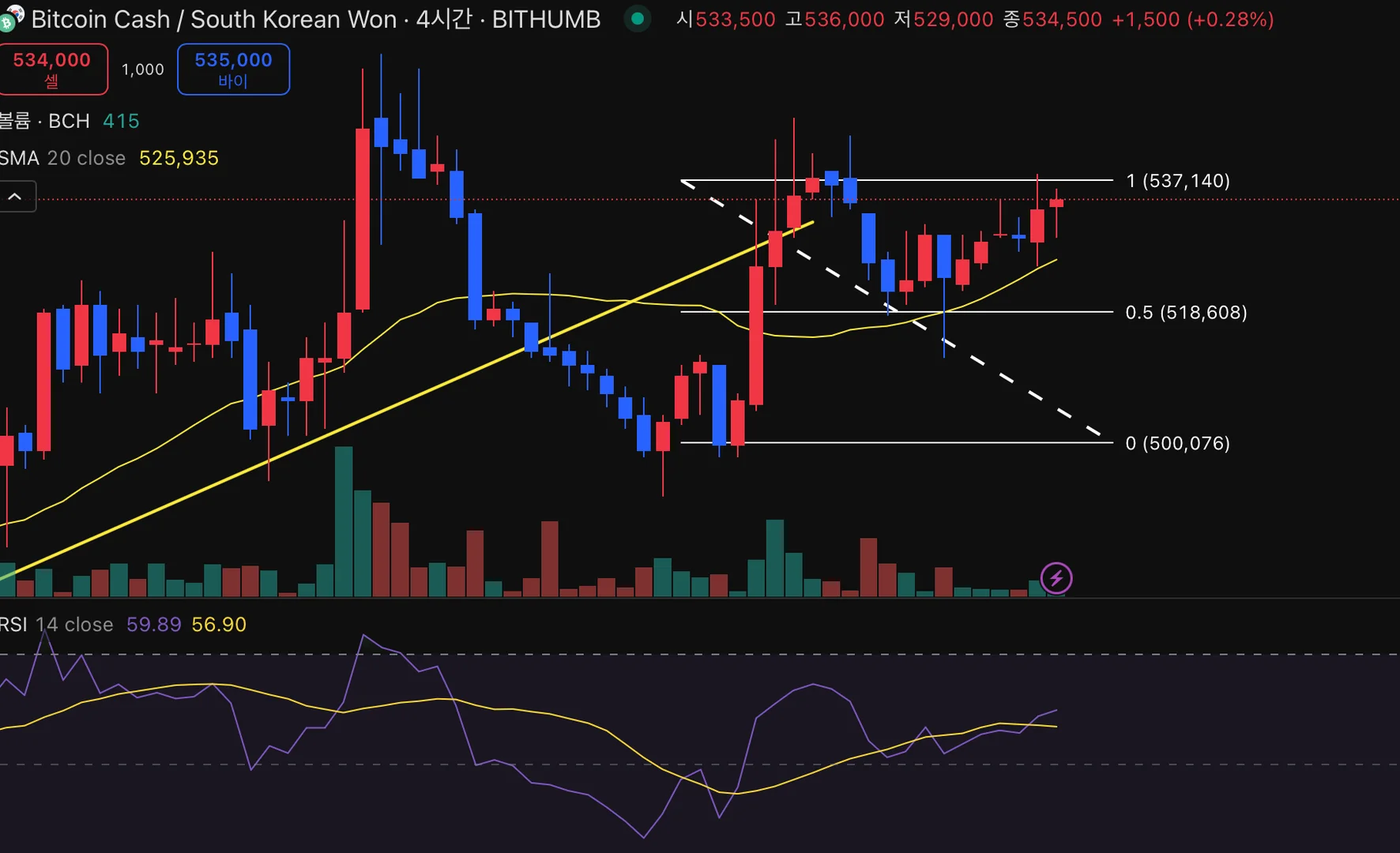Click the volume BCH indicator label
The height and width of the screenshot is (853, 1400).
[x=45, y=121]
